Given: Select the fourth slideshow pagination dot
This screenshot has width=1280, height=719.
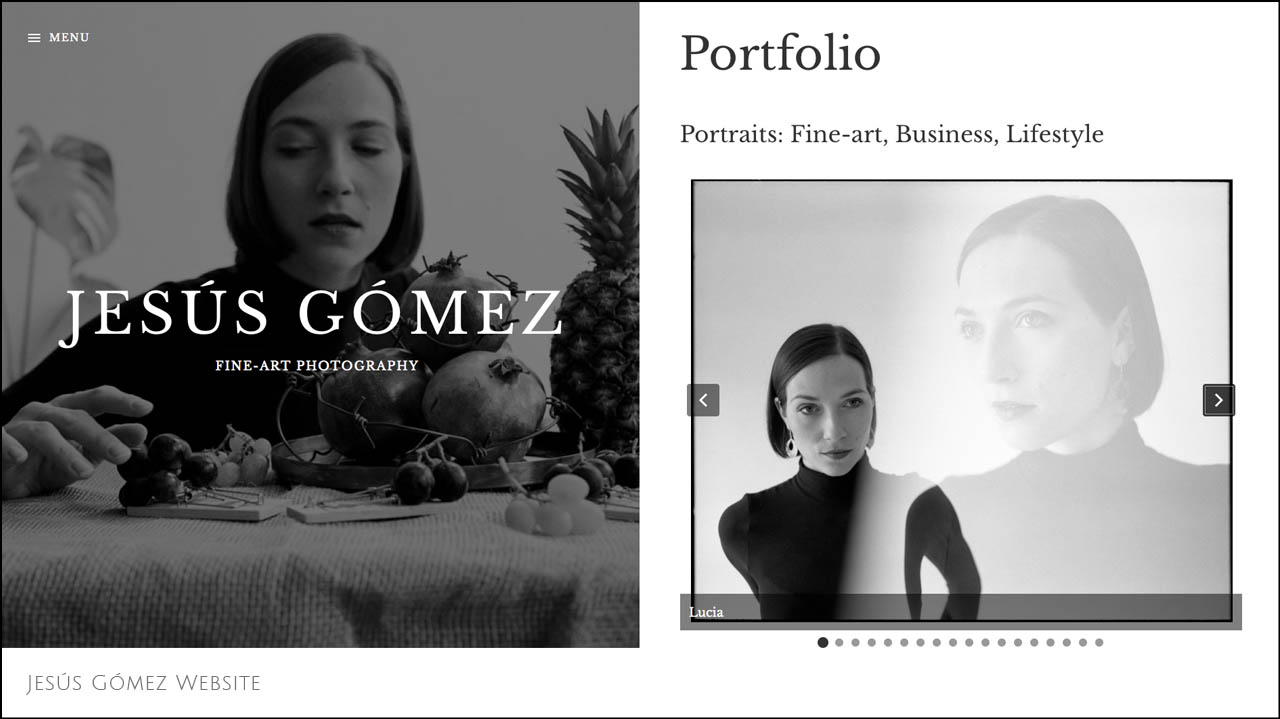Looking at the screenshot, I should tap(871, 642).
